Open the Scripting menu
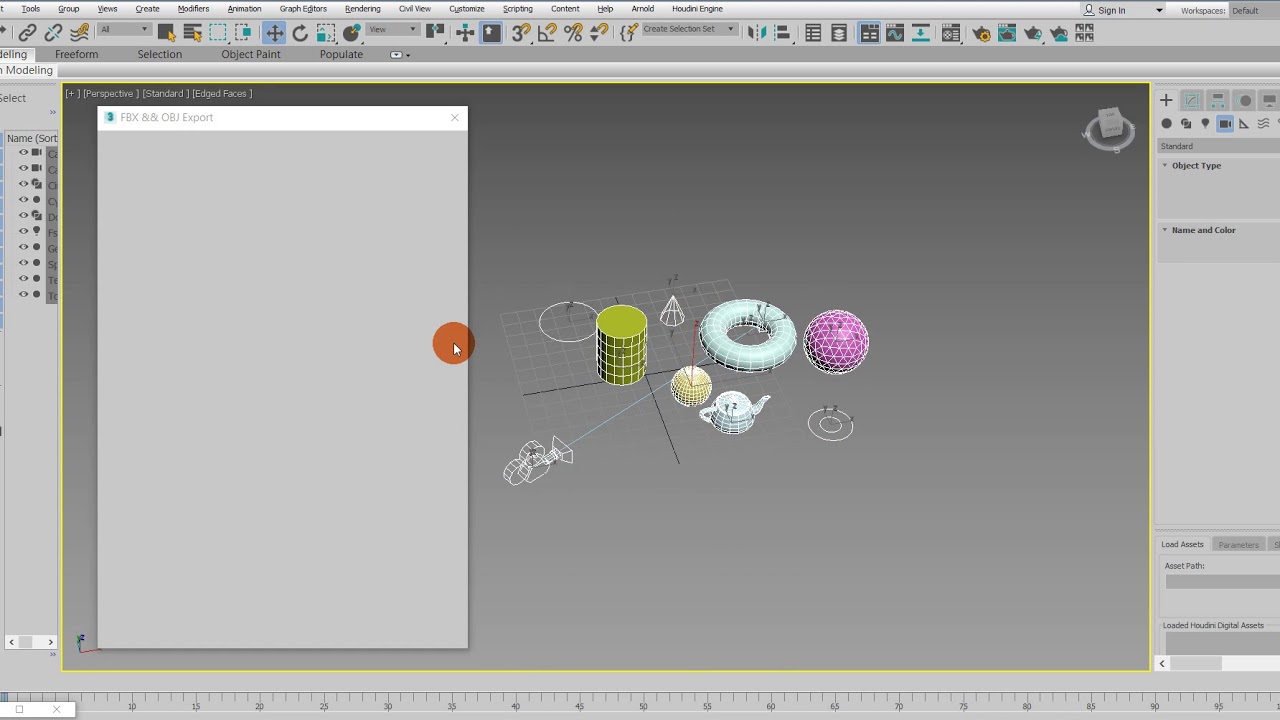Screen dimensions: 1280x720 coord(517,9)
